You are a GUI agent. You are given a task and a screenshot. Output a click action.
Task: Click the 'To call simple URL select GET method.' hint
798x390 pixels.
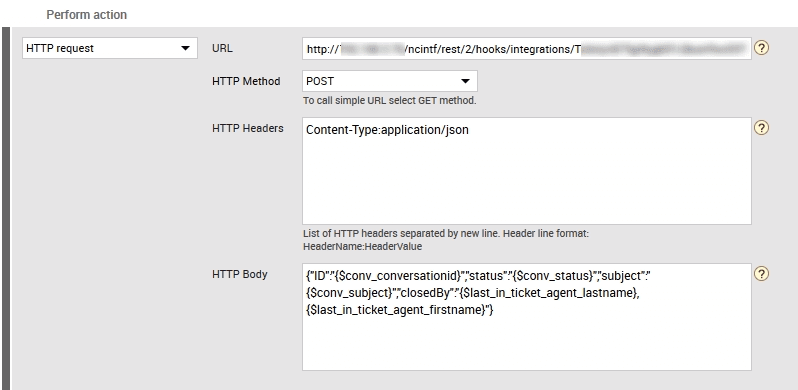click(389, 101)
